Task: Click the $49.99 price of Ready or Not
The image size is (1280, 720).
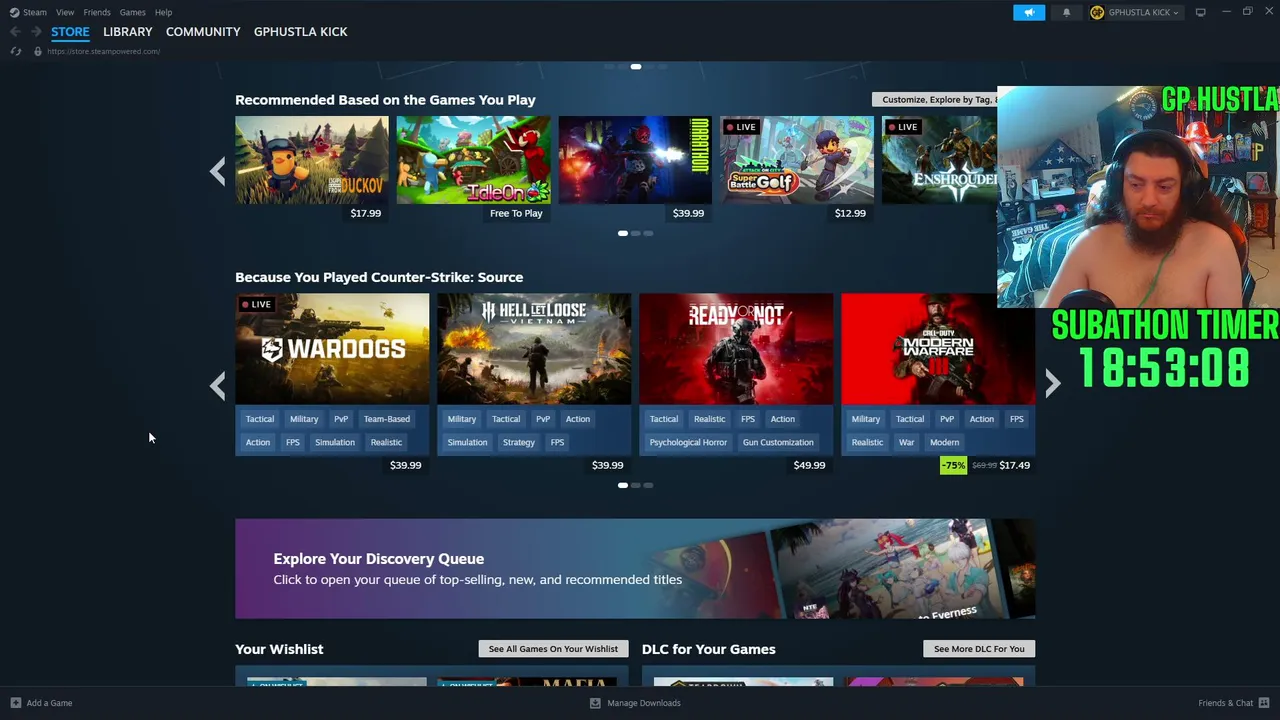Action: coord(809,465)
